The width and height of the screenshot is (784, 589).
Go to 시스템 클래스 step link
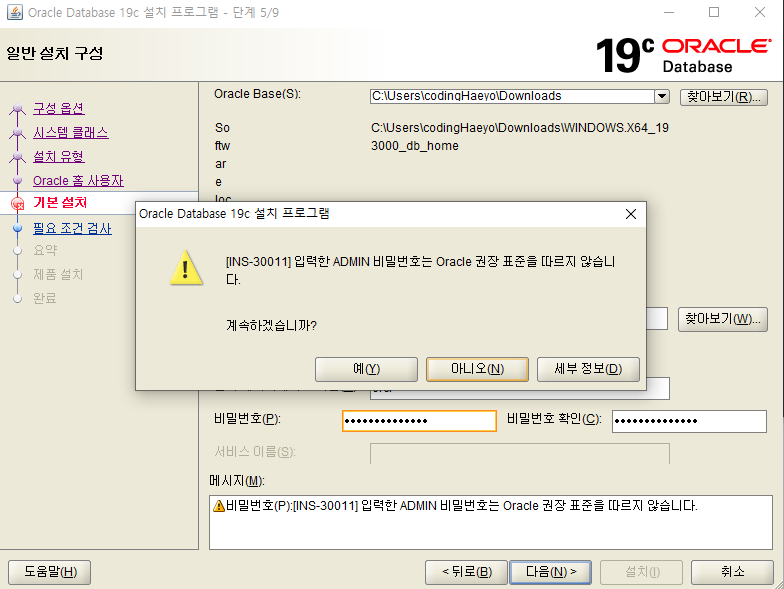coord(70,132)
